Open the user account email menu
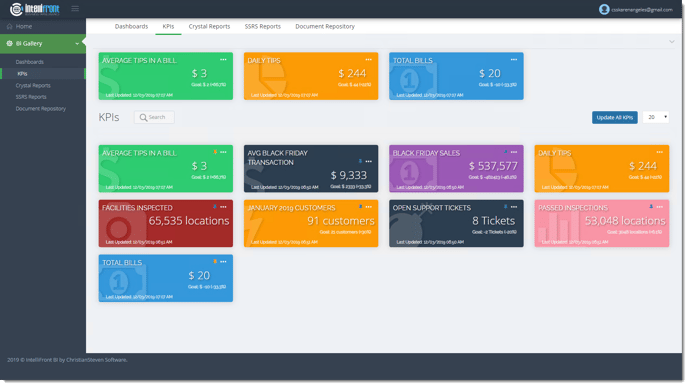The image size is (688, 386). click(641, 10)
